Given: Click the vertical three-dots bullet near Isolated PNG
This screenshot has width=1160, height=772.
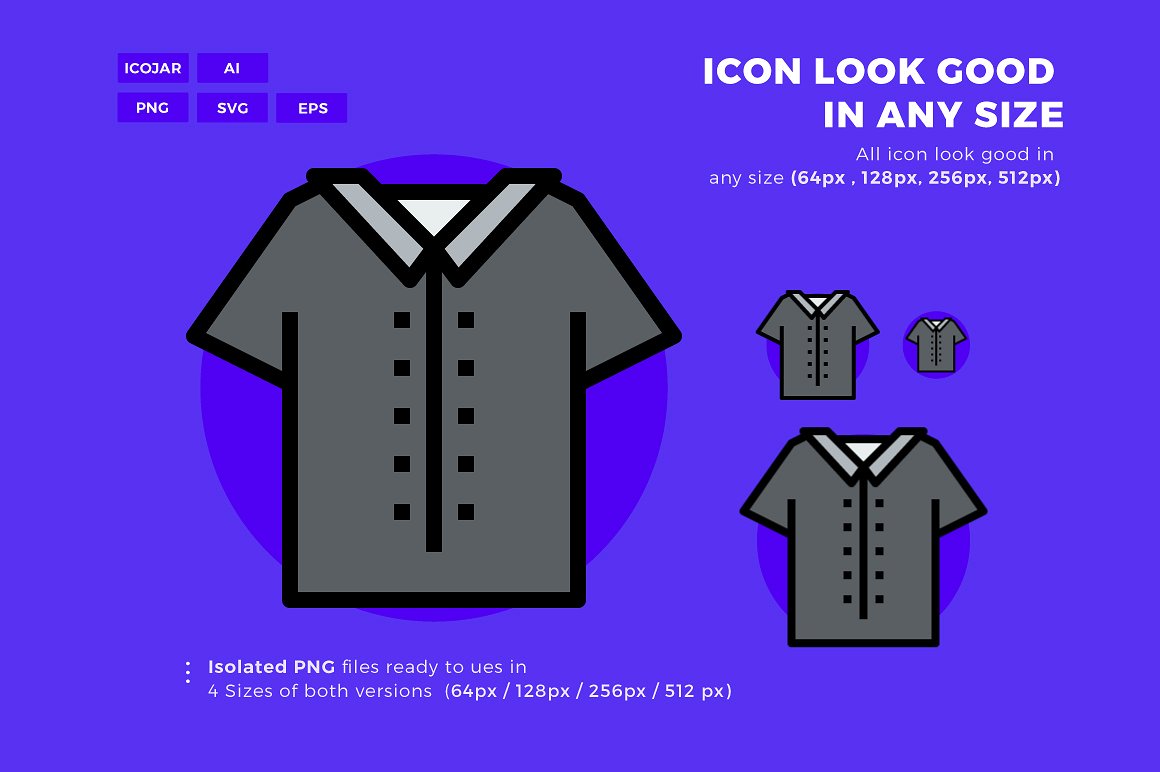Looking at the screenshot, I should pos(188,671).
